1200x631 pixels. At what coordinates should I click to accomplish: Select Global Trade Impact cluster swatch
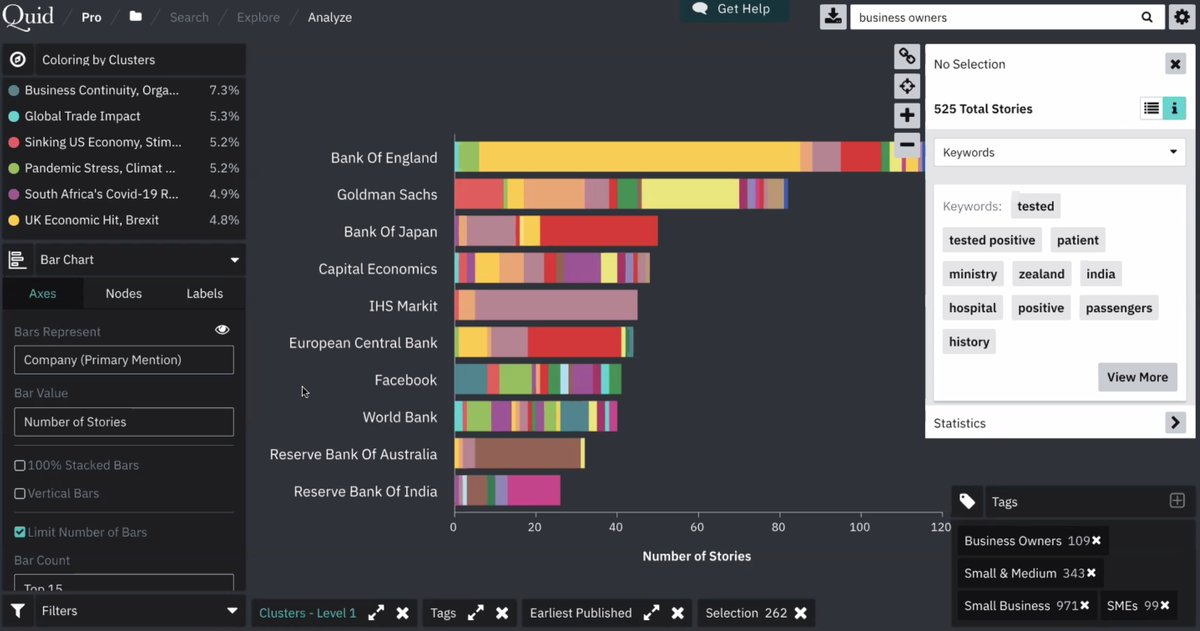tap(14, 116)
